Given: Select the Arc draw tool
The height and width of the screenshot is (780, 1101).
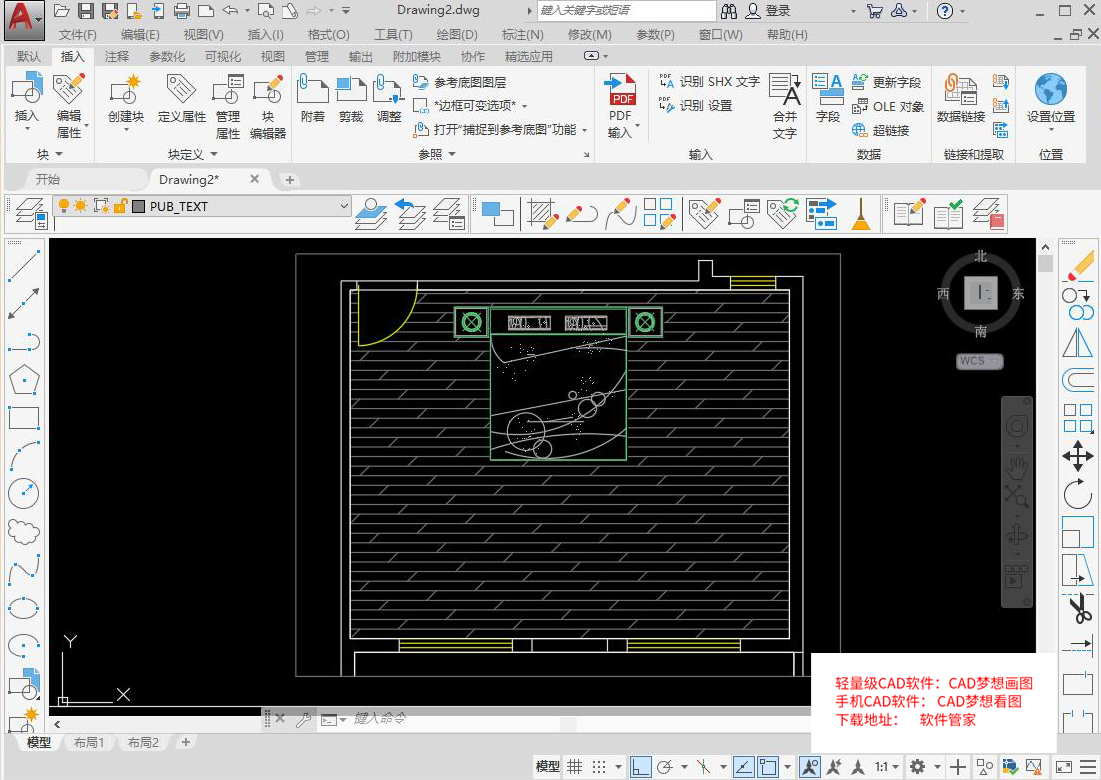Looking at the screenshot, I should [24, 456].
